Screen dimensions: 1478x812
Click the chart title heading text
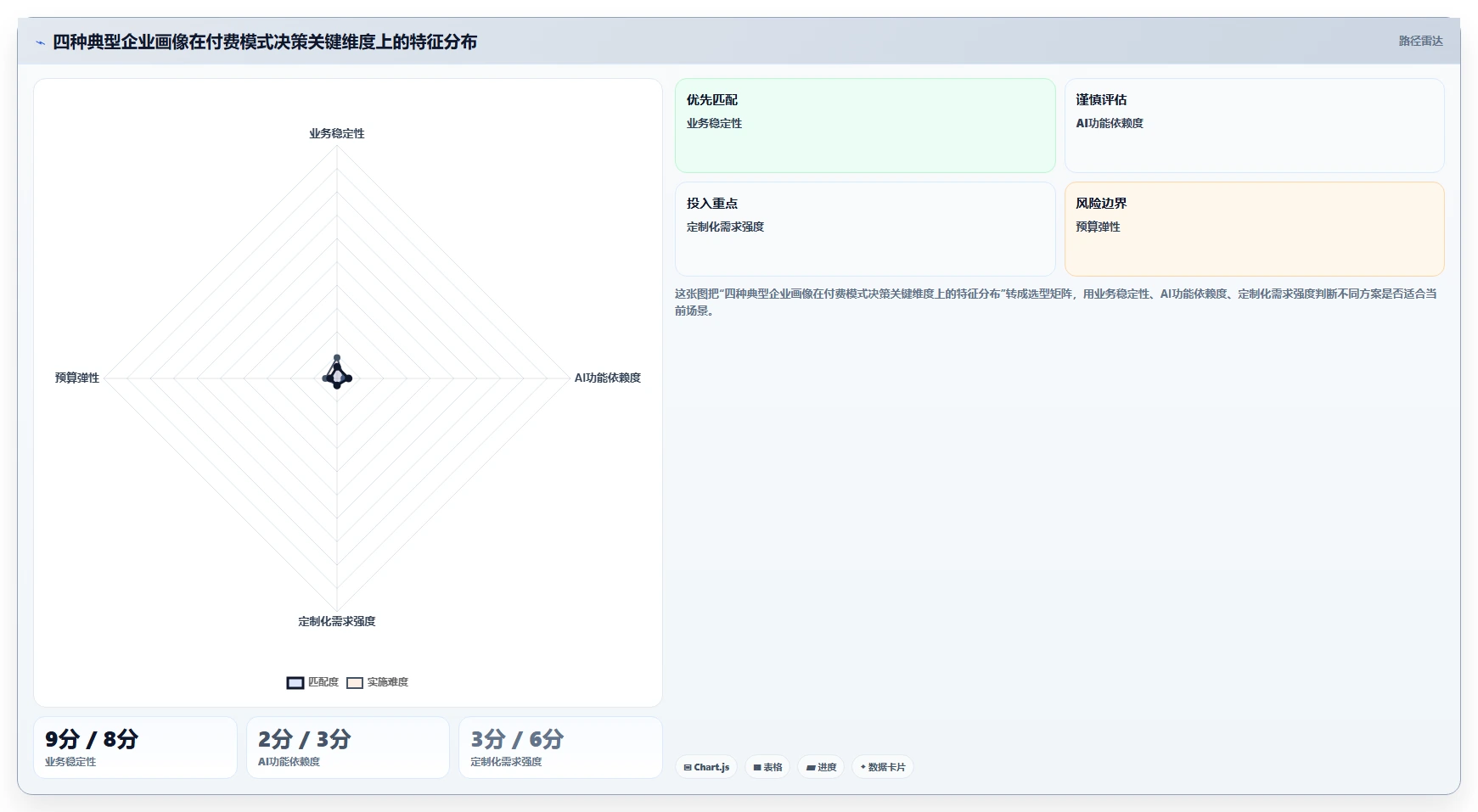pos(265,42)
